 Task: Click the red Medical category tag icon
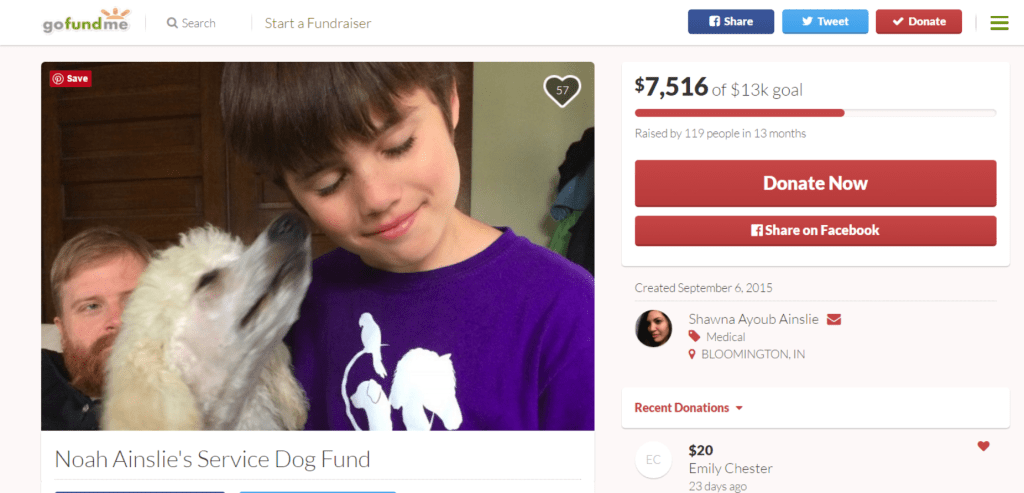click(694, 337)
